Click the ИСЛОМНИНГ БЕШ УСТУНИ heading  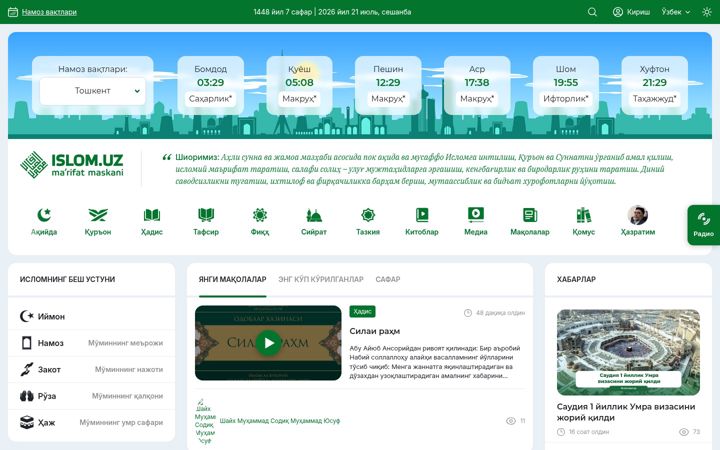[68, 279]
